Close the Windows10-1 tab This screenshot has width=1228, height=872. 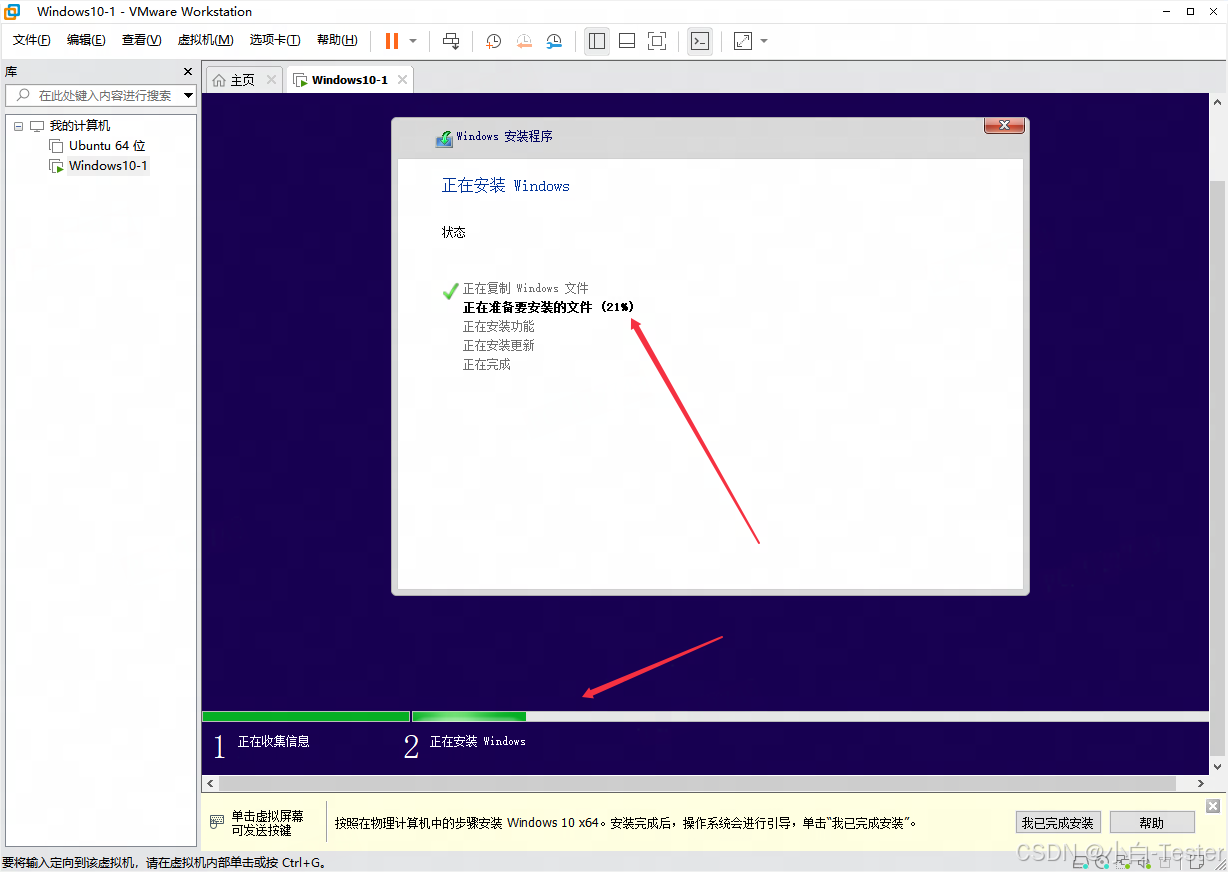[402, 80]
